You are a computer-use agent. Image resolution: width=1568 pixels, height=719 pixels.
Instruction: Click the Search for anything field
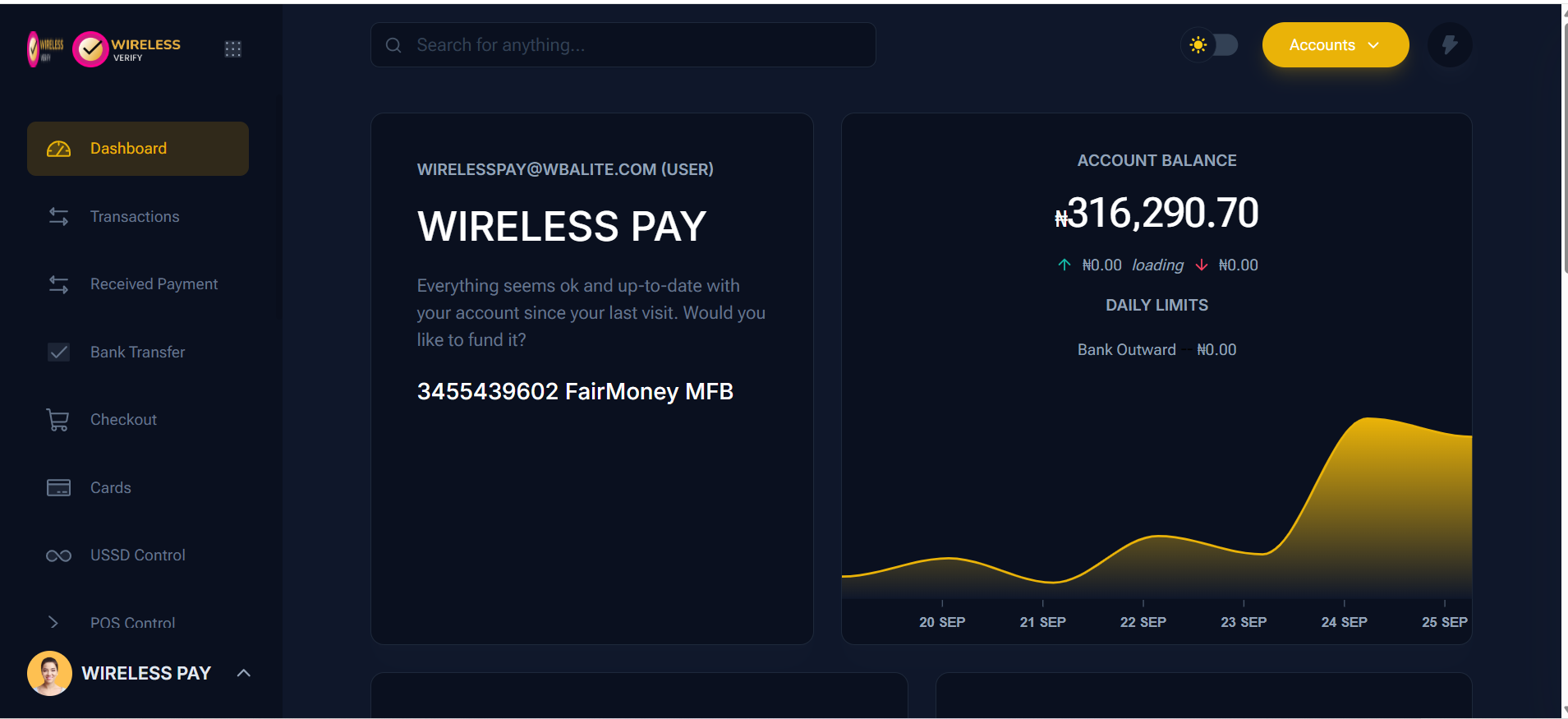point(623,45)
